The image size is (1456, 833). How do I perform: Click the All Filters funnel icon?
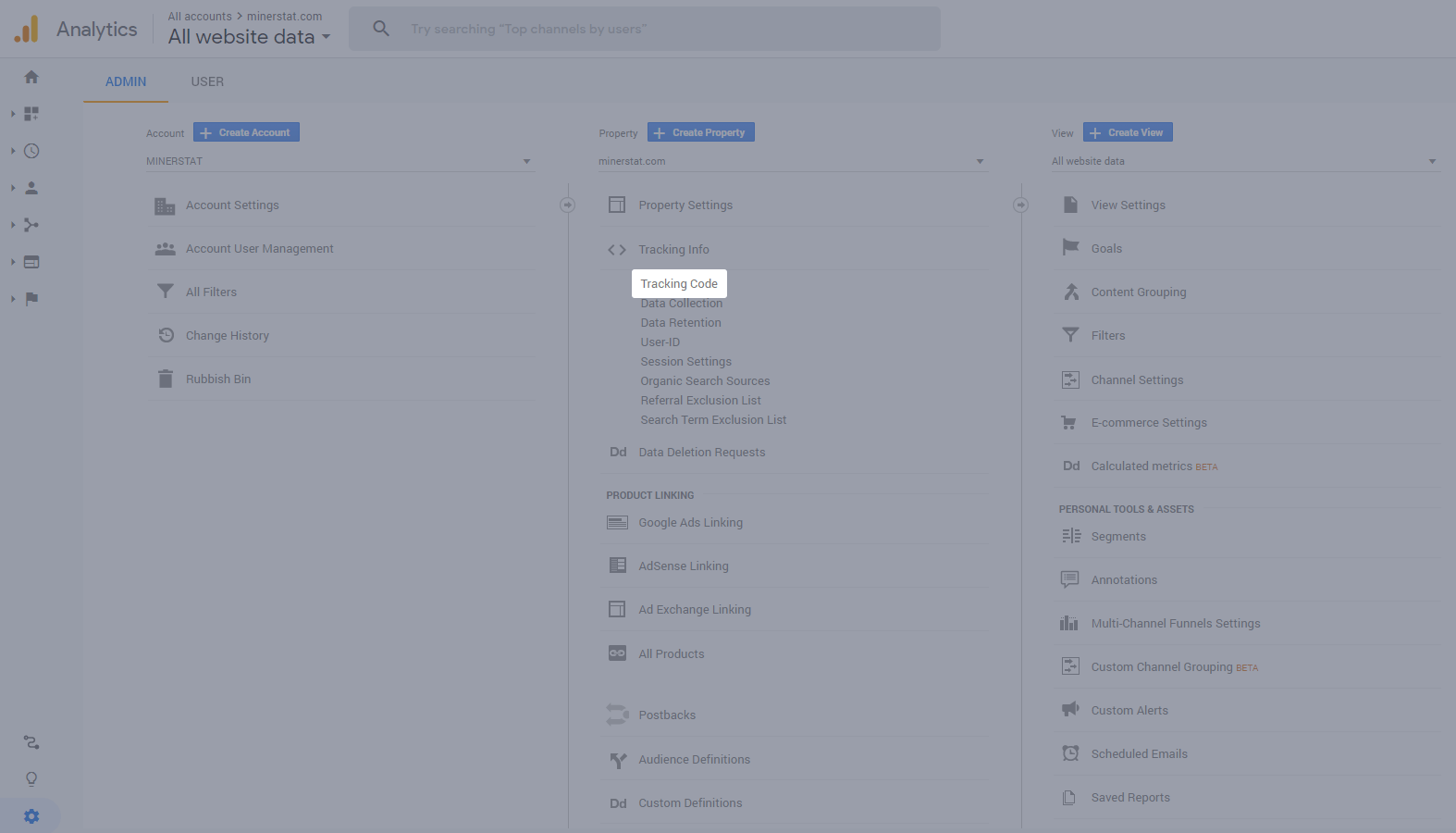(x=165, y=292)
